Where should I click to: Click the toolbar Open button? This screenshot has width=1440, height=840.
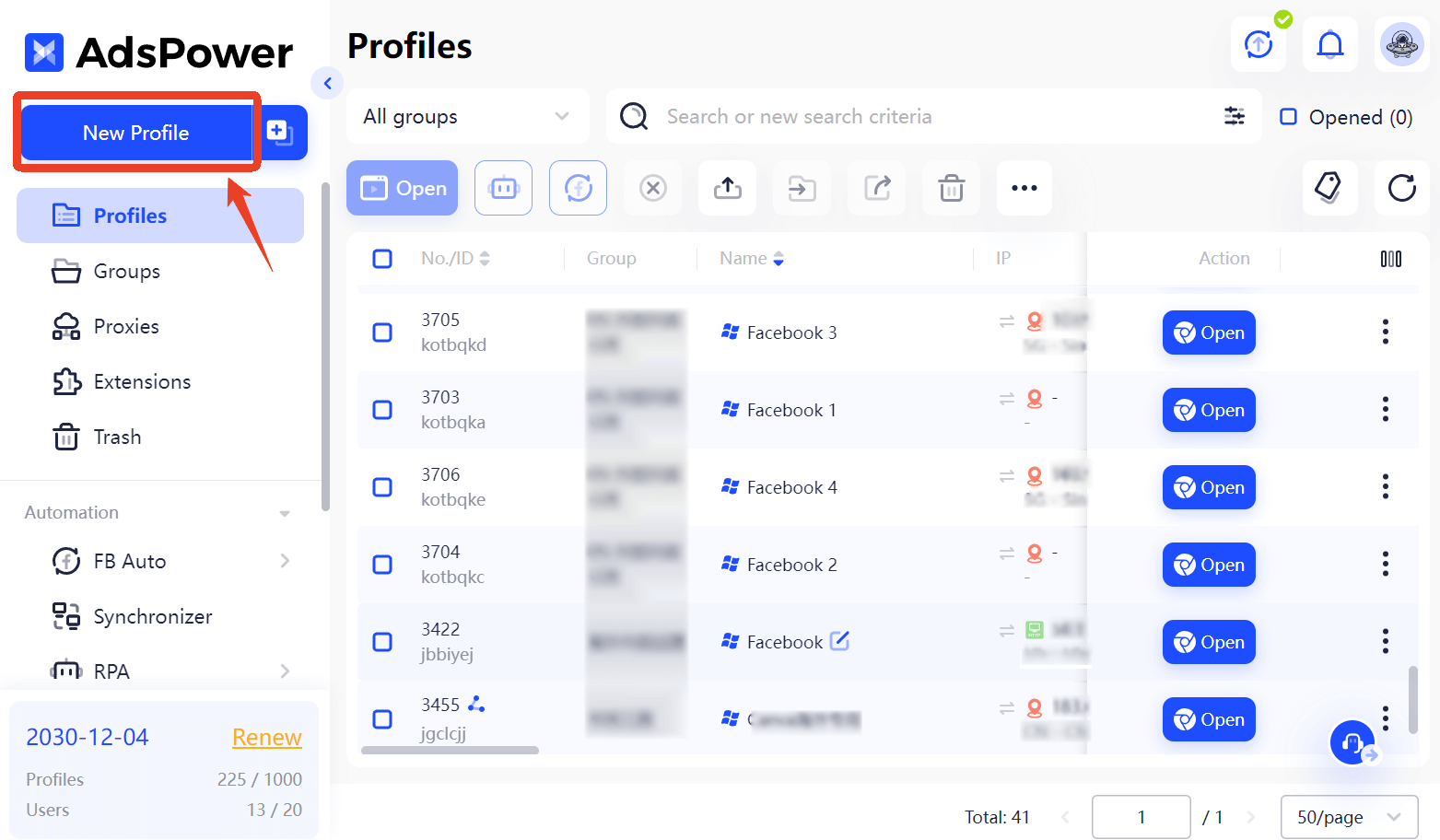pos(403,188)
